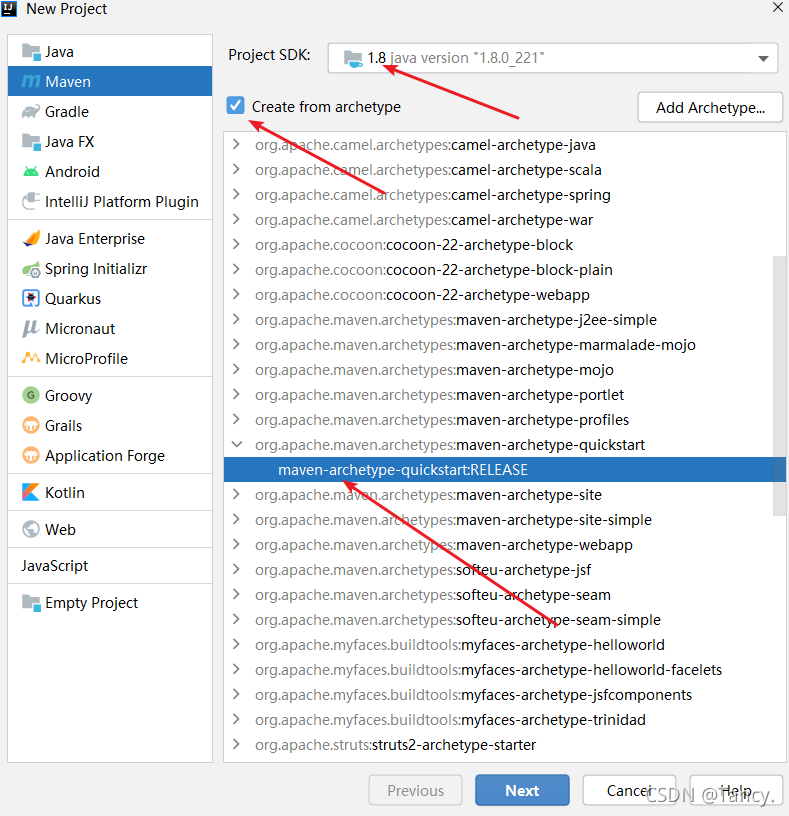Select myfaces-archetype-trinidad row
This screenshot has width=789, height=816.
coord(504,719)
